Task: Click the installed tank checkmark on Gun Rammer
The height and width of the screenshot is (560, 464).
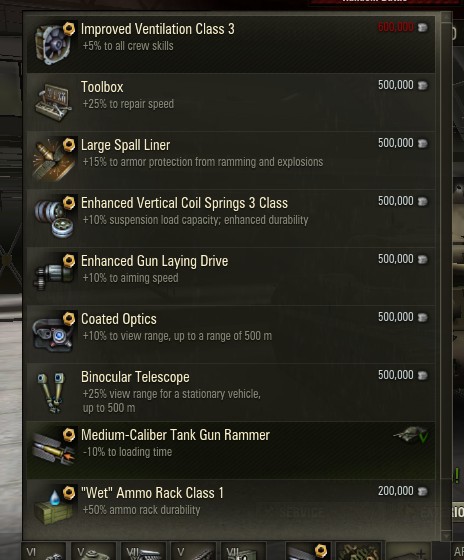Action: pyautogui.click(x=411, y=435)
